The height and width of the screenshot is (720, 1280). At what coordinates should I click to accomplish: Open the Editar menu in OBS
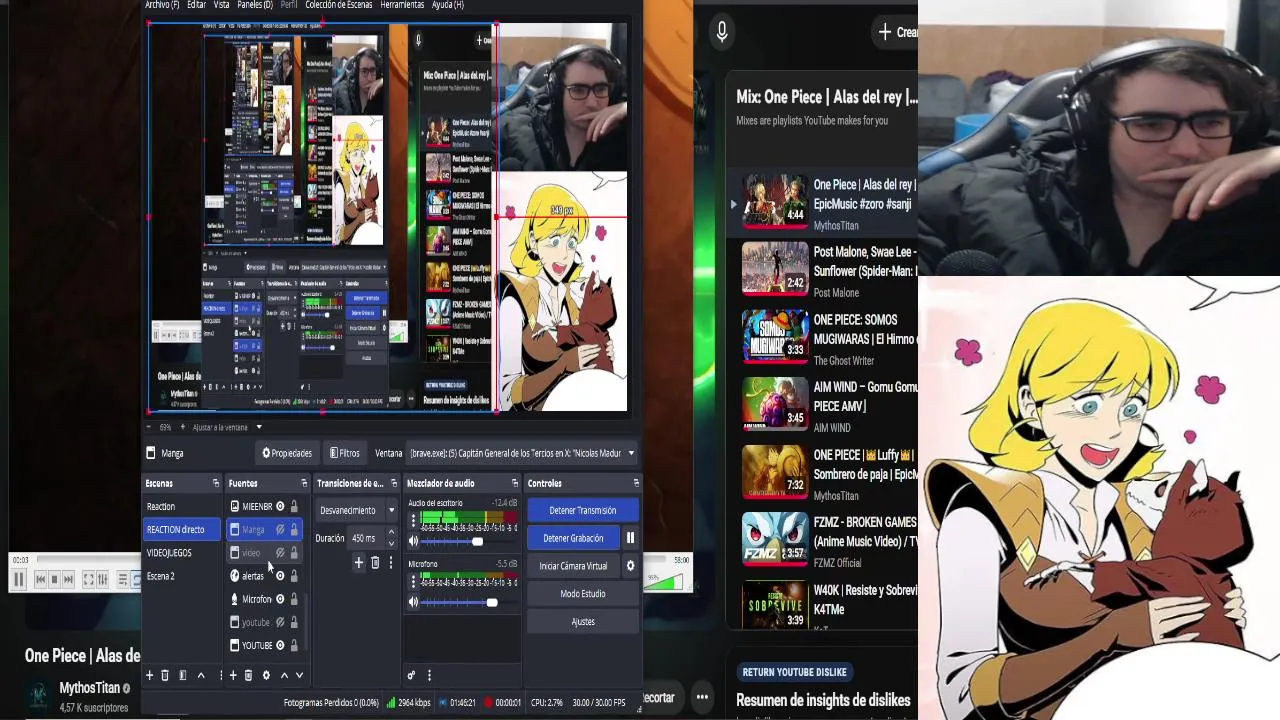click(x=196, y=5)
